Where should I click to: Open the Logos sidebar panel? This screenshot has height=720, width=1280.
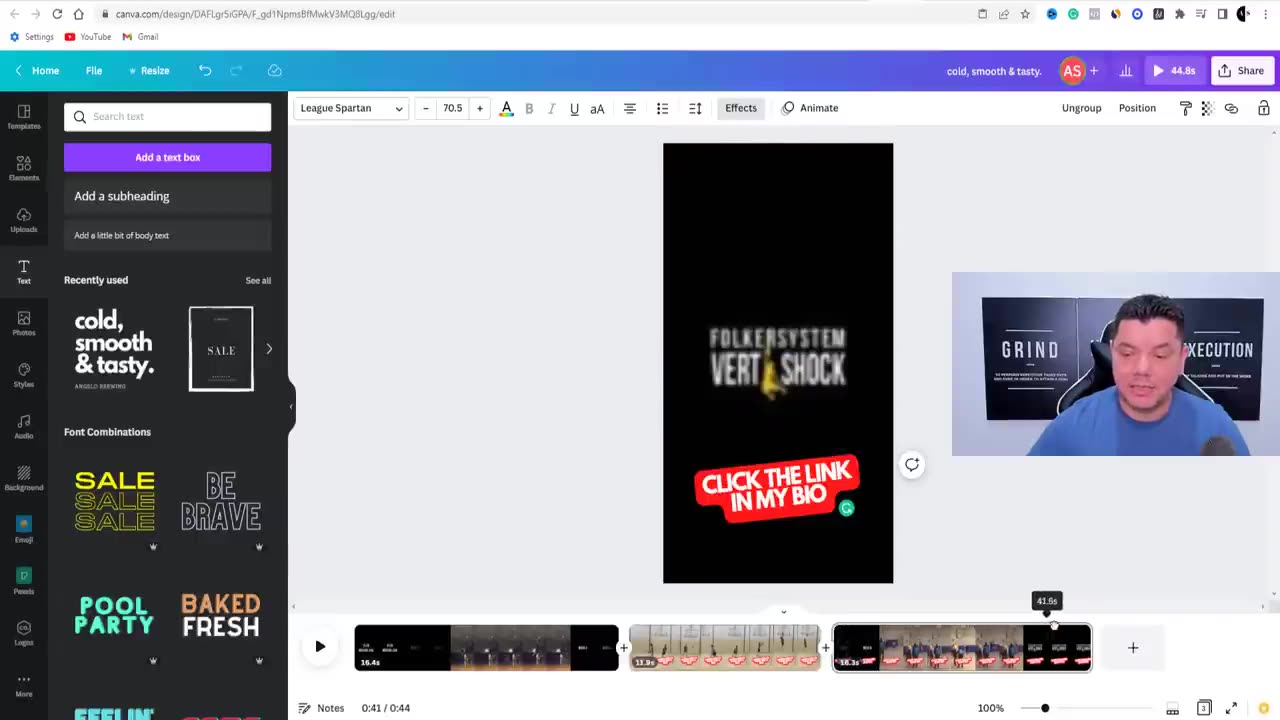(x=24, y=633)
